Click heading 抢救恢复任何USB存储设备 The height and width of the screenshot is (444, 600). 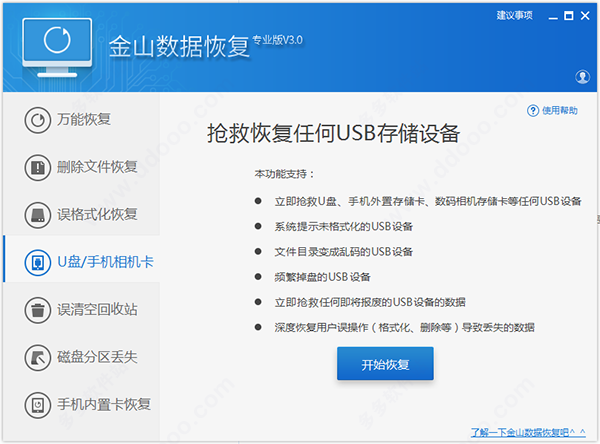coord(333,134)
